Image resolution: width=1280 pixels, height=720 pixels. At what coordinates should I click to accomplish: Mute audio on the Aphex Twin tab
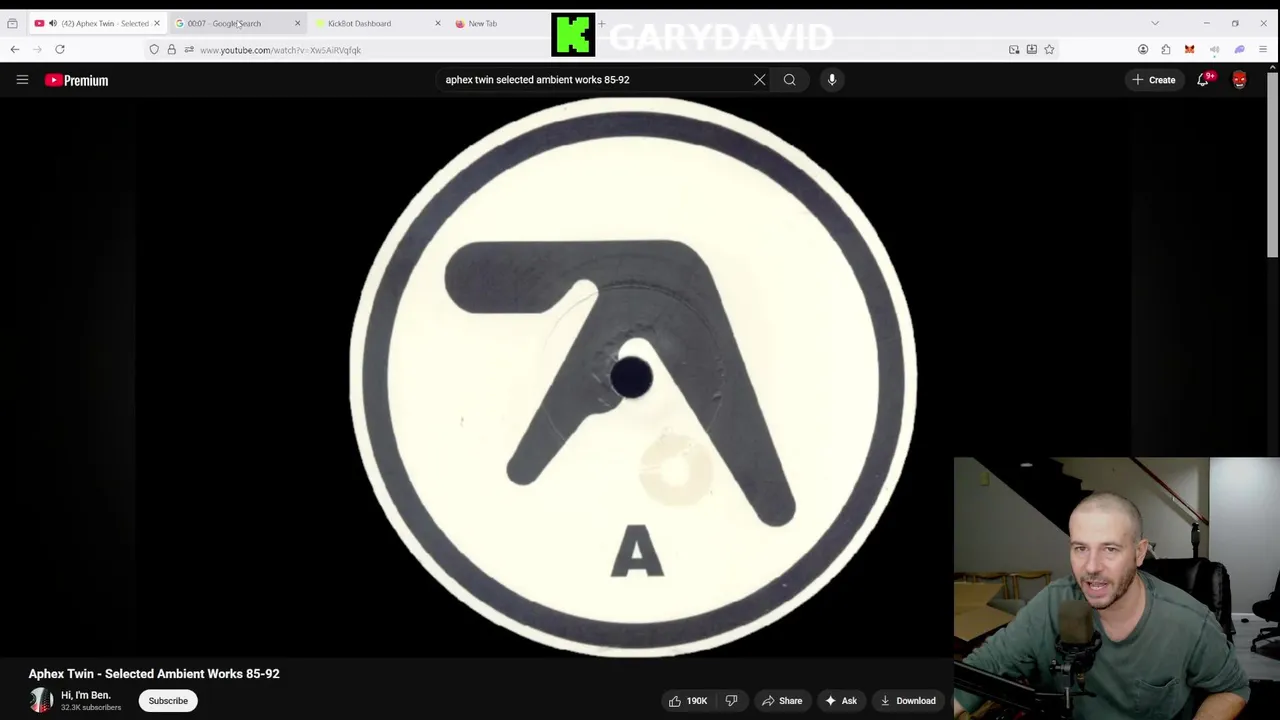coord(52,23)
